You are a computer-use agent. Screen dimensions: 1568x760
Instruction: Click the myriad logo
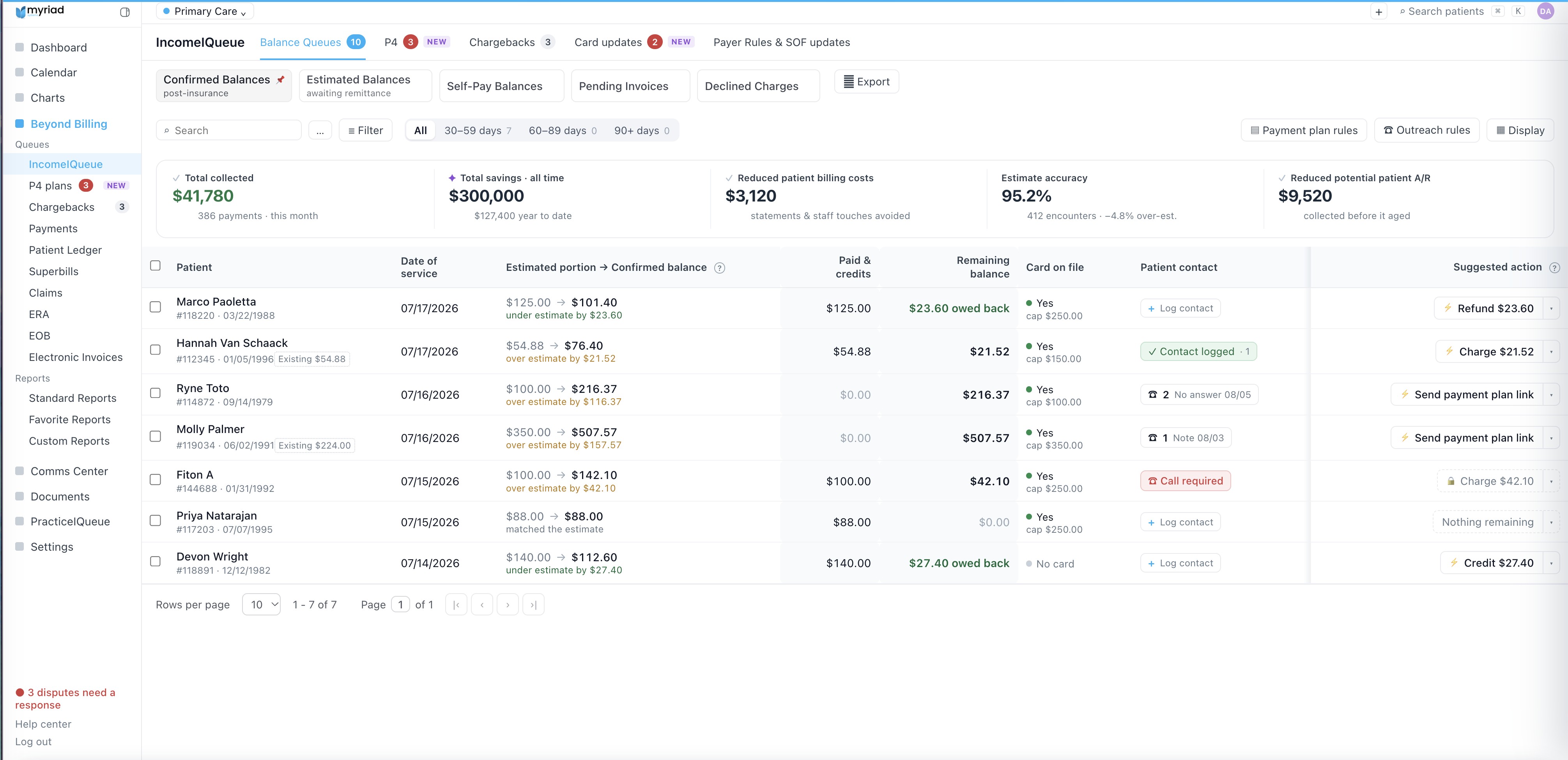(39, 11)
